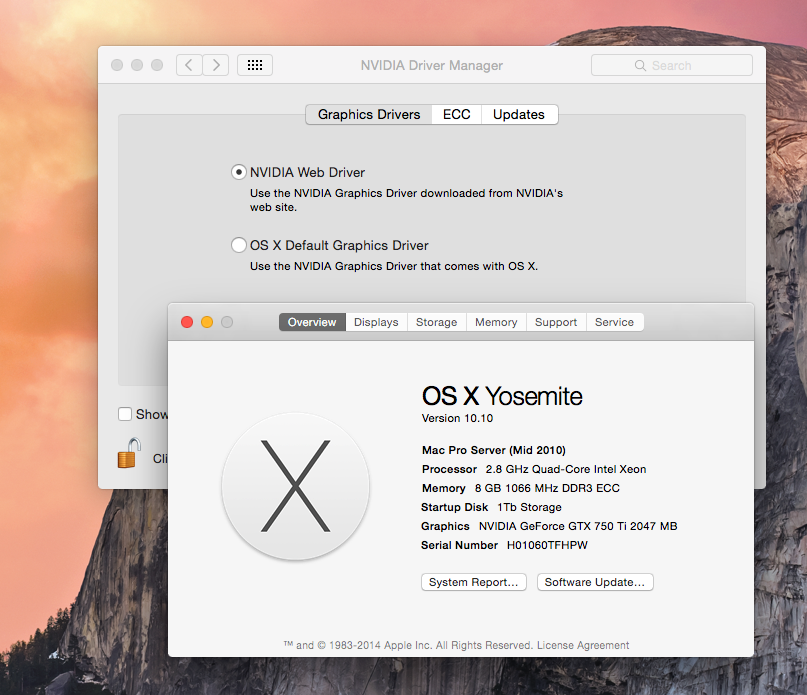The height and width of the screenshot is (695, 807).
Task: Click 2.8 GHz Quad-Core Intel Xeon text
Action: 566,469
